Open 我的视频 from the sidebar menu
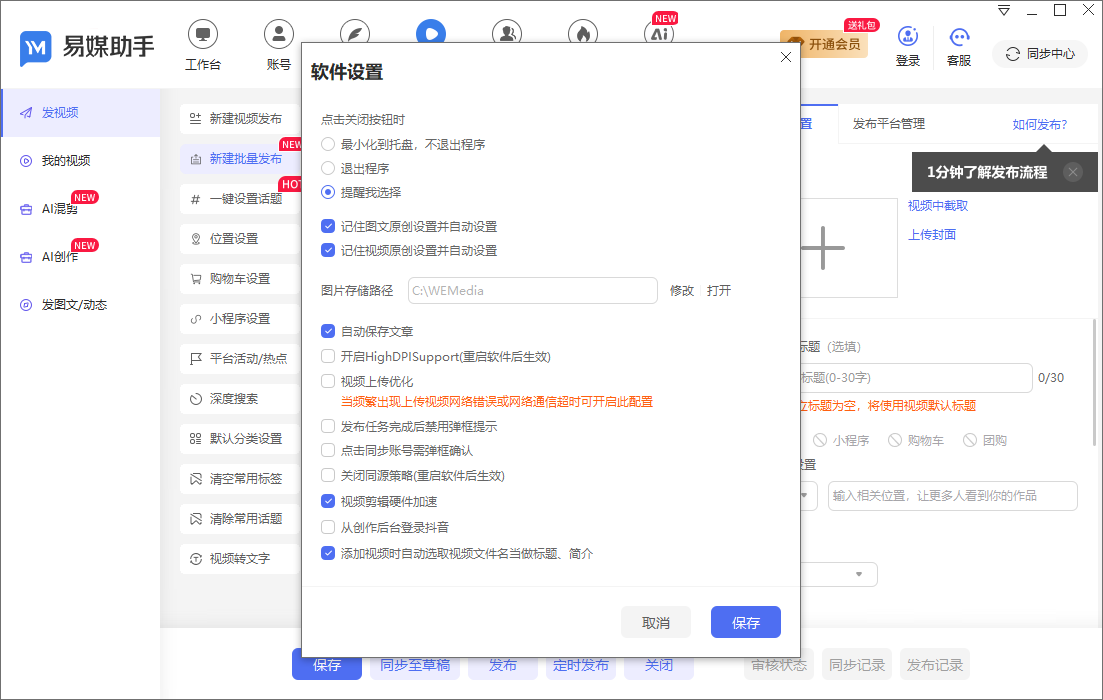 (x=66, y=160)
